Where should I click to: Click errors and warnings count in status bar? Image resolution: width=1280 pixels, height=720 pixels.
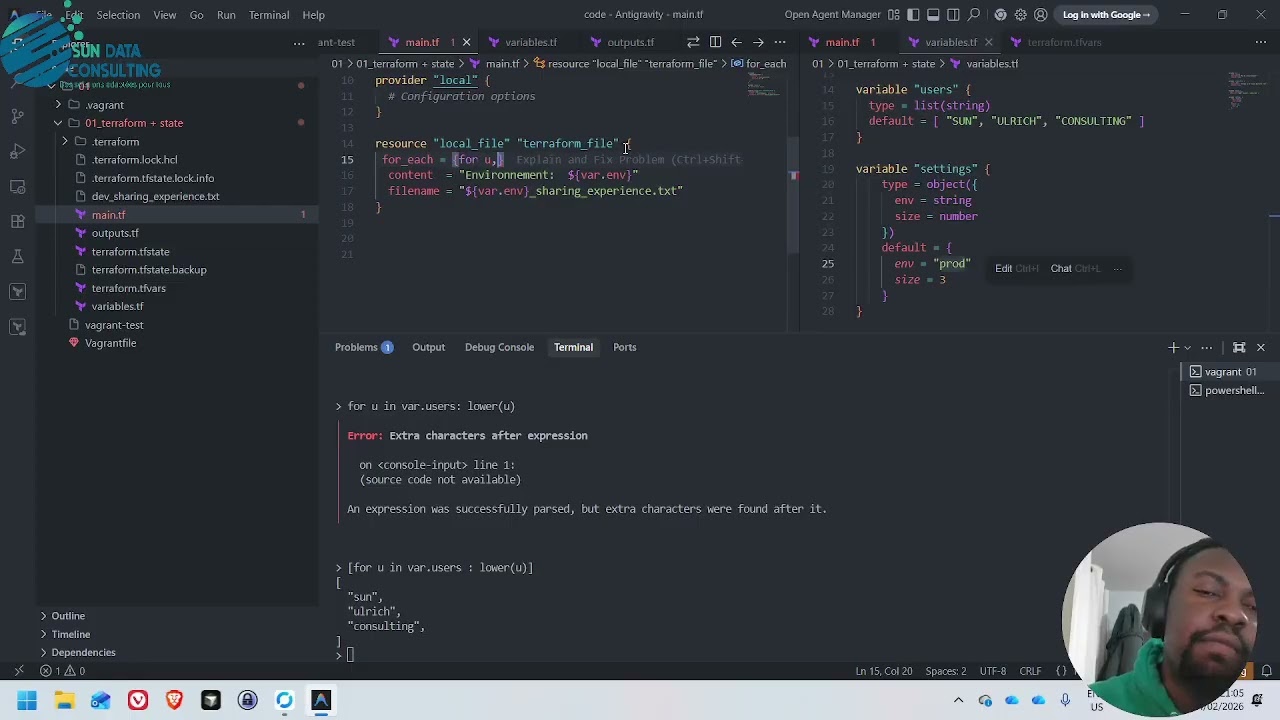pos(62,672)
